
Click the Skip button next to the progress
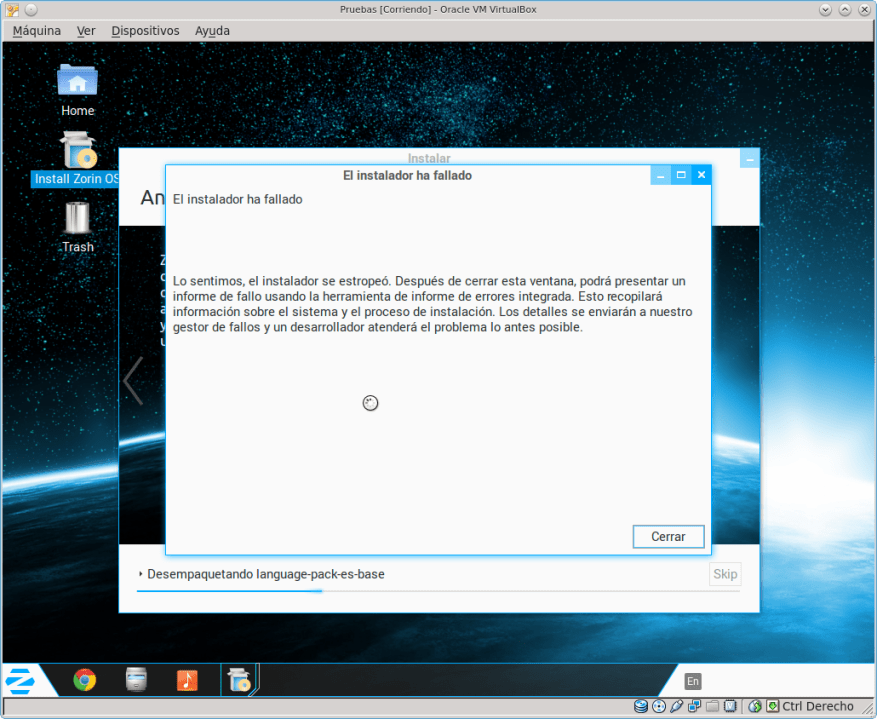pos(725,574)
